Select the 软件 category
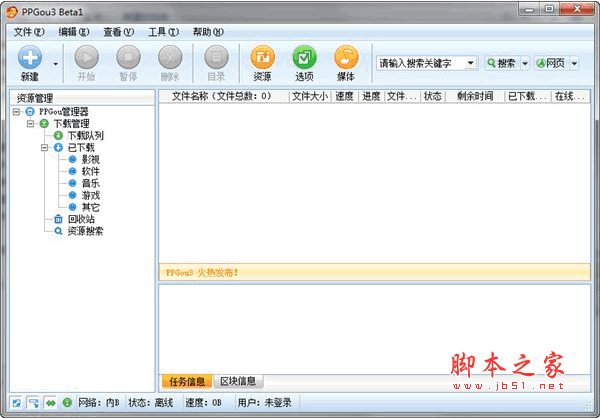Image resolution: width=600 pixels, height=419 pixels. point(91,171)
